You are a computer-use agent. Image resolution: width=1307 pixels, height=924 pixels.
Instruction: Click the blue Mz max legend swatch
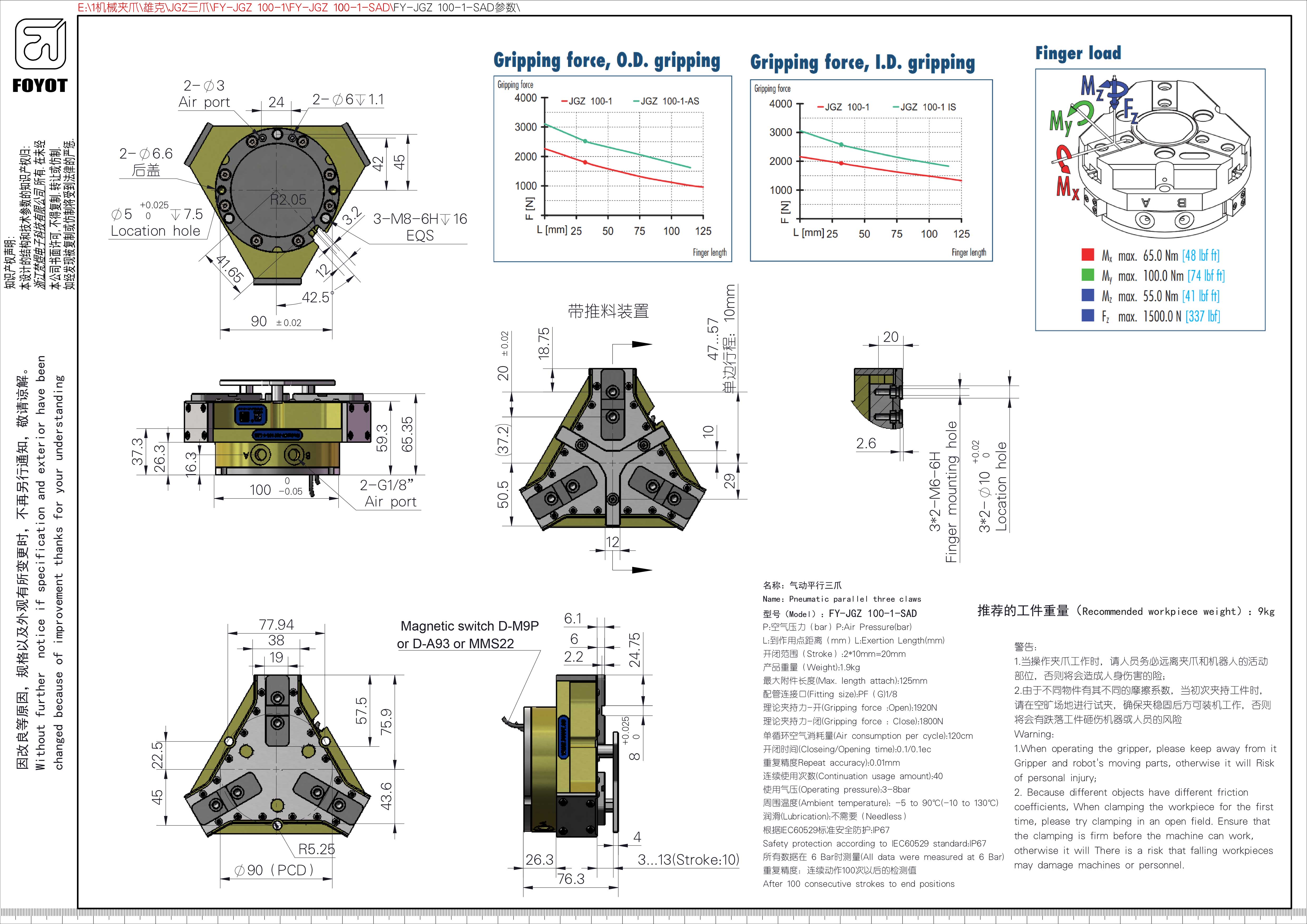[x=1087, y=295]
